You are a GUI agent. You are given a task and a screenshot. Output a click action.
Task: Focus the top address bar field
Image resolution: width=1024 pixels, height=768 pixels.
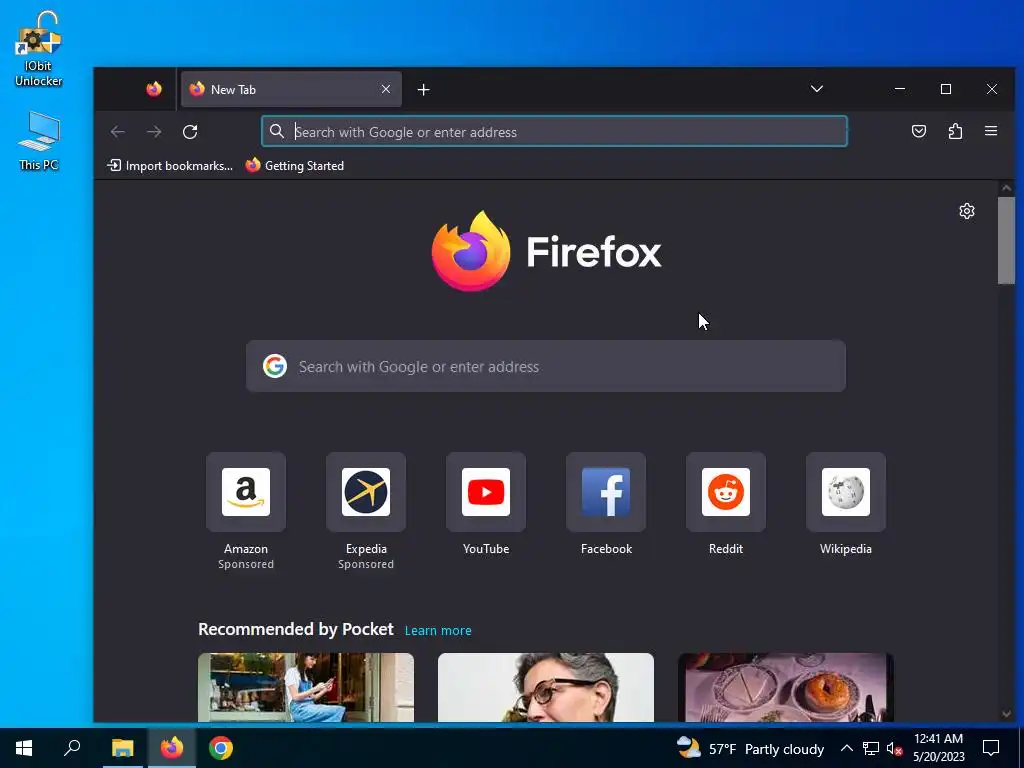554,131
